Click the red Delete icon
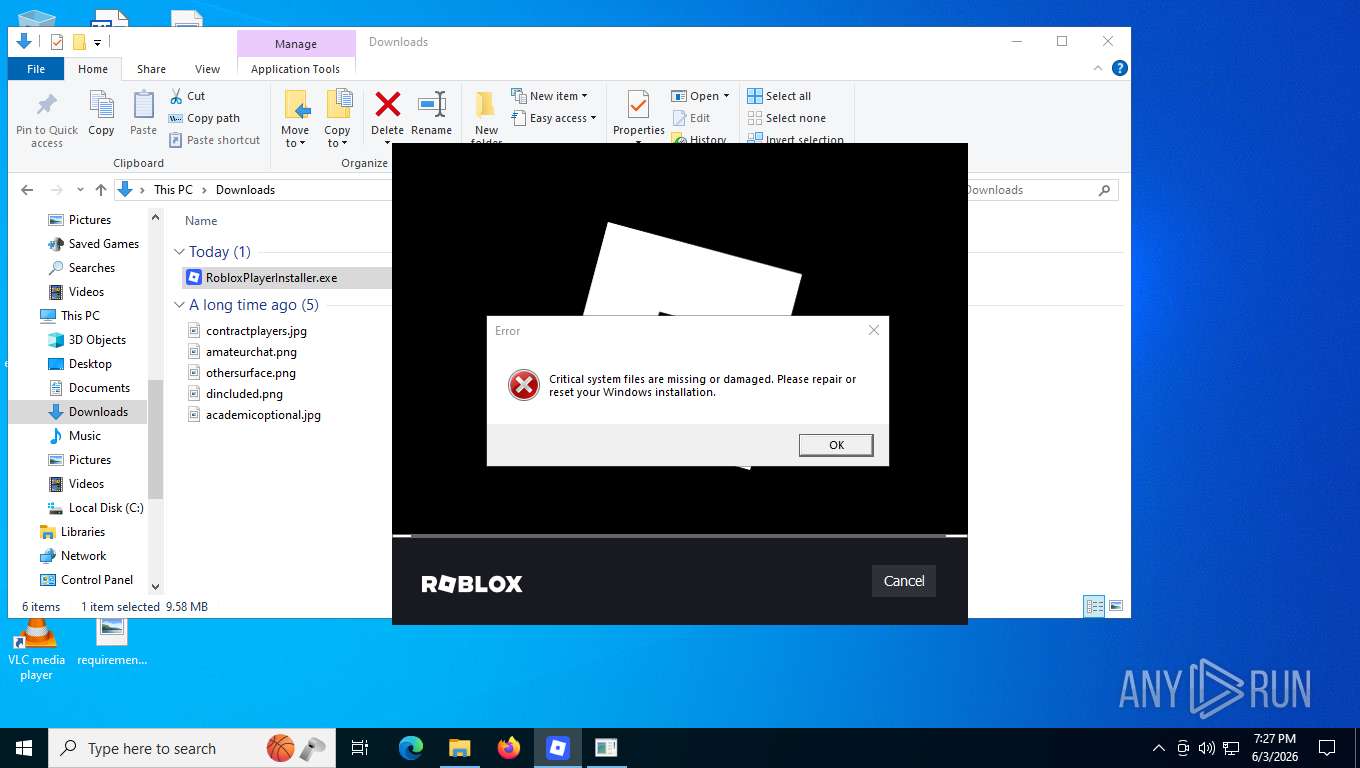Image resolution: width=1360 pixels, height=768 pixels. click(x=387, y=104)
